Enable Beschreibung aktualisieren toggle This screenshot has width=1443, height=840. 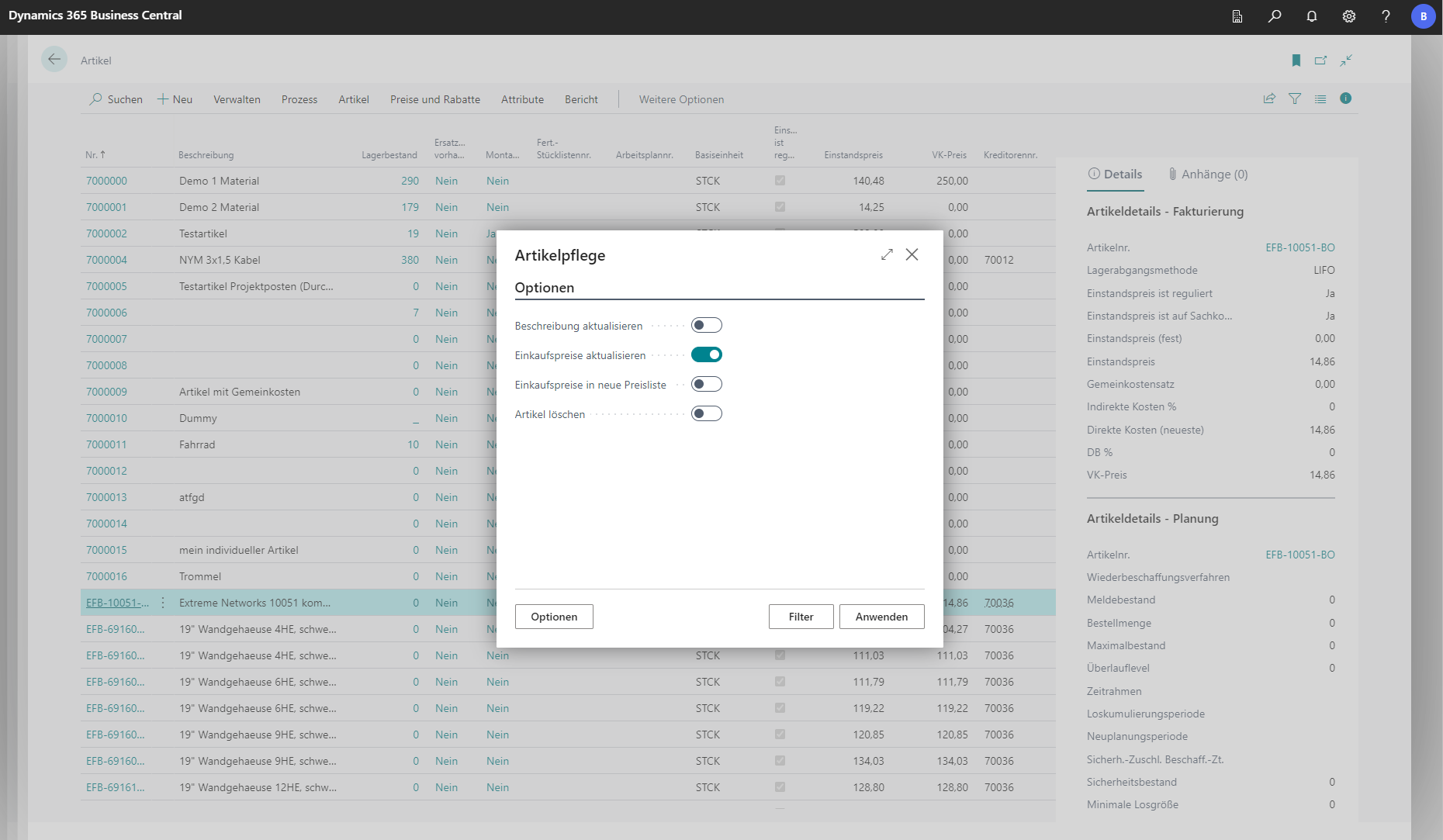pyautogui.click(x=706, y=325)
